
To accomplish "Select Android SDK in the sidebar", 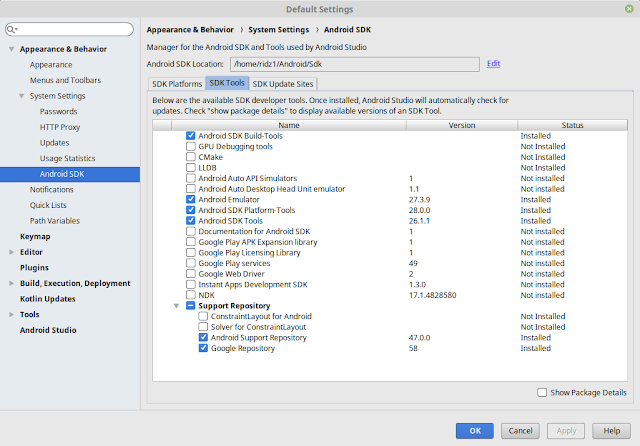I will point(70,174).
